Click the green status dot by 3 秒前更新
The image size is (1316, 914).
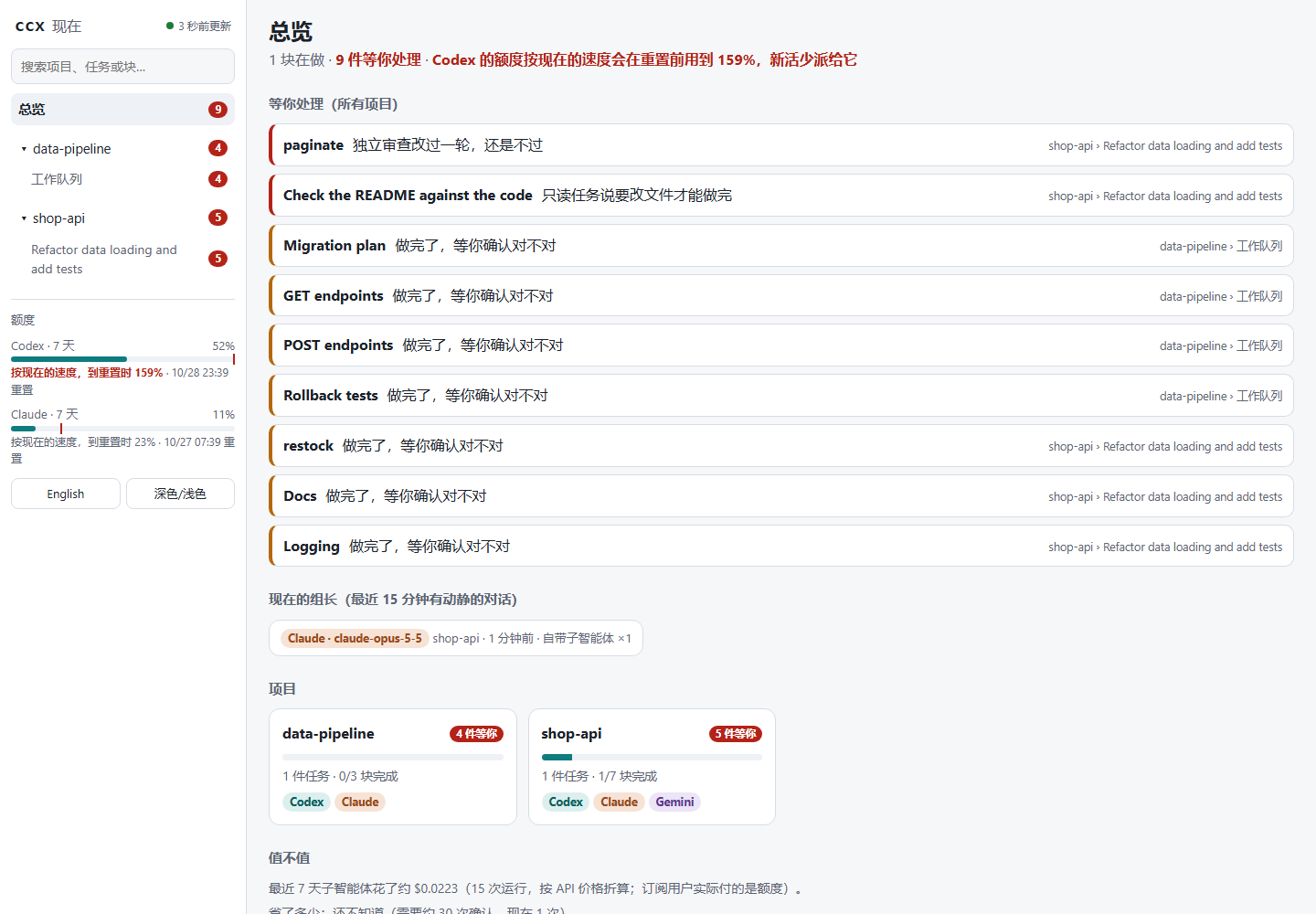click(170, 26)
